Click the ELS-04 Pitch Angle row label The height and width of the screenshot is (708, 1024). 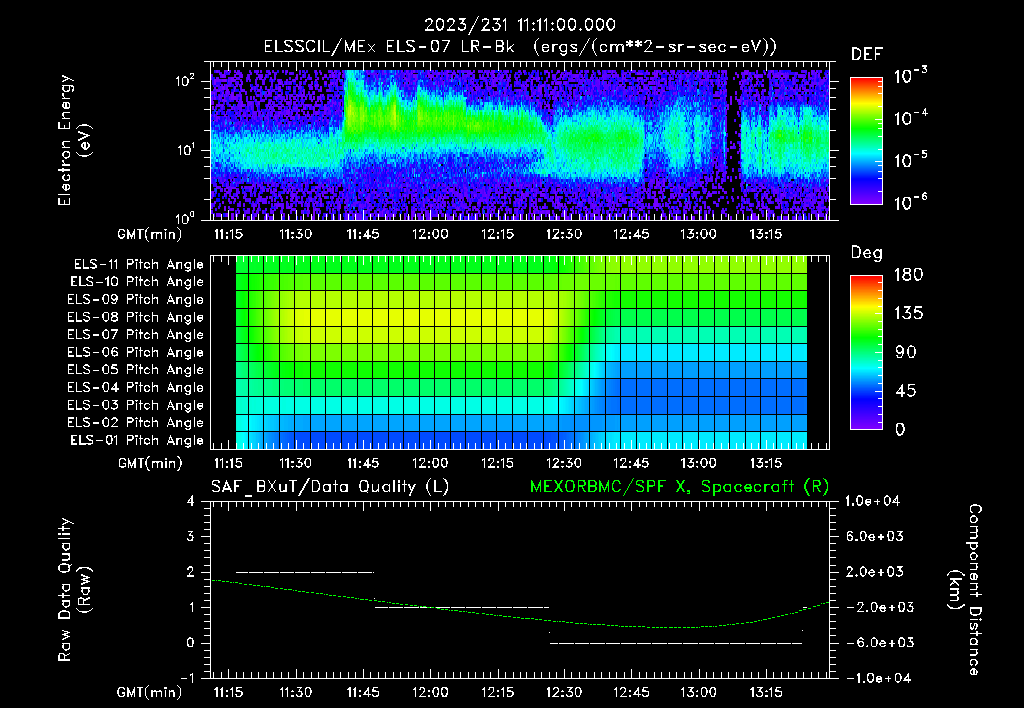[136, 388]
